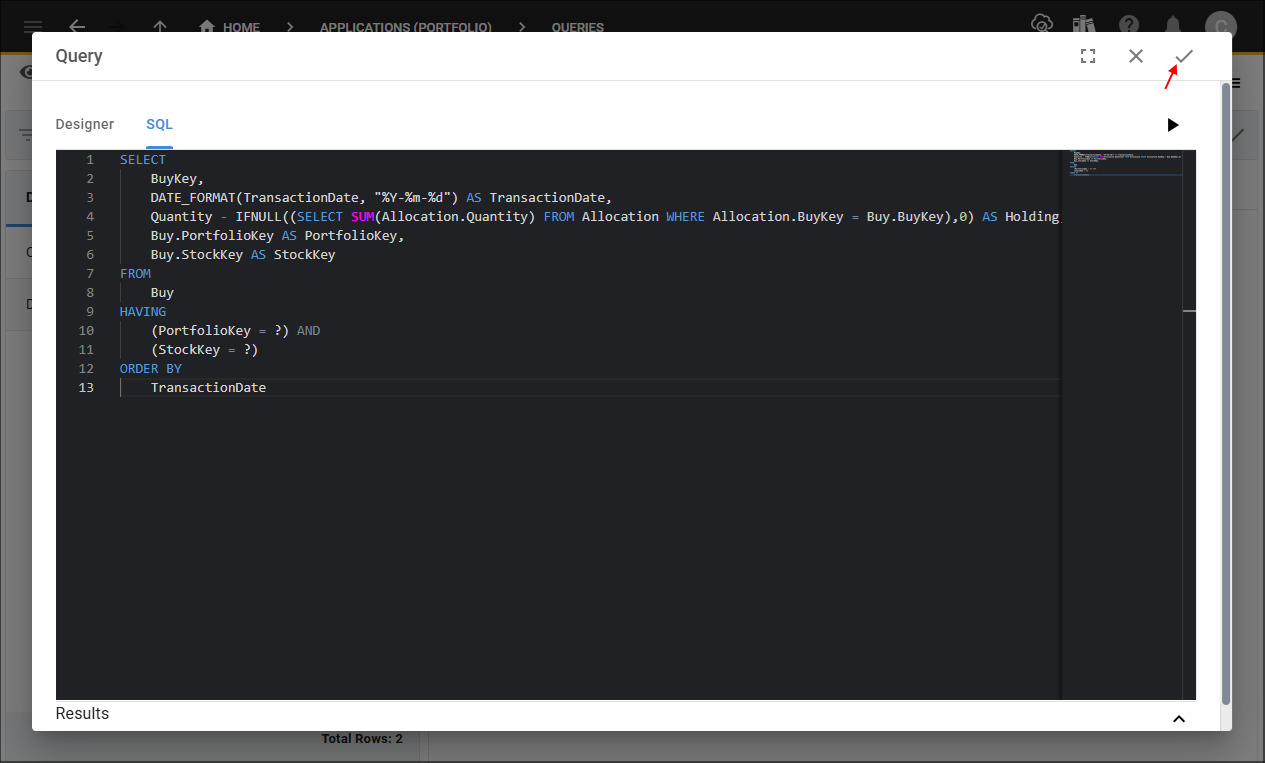Screen dimensions: 1265x763
Task: Show notifications via bell icon
Action: click(x=1174, y=24)
